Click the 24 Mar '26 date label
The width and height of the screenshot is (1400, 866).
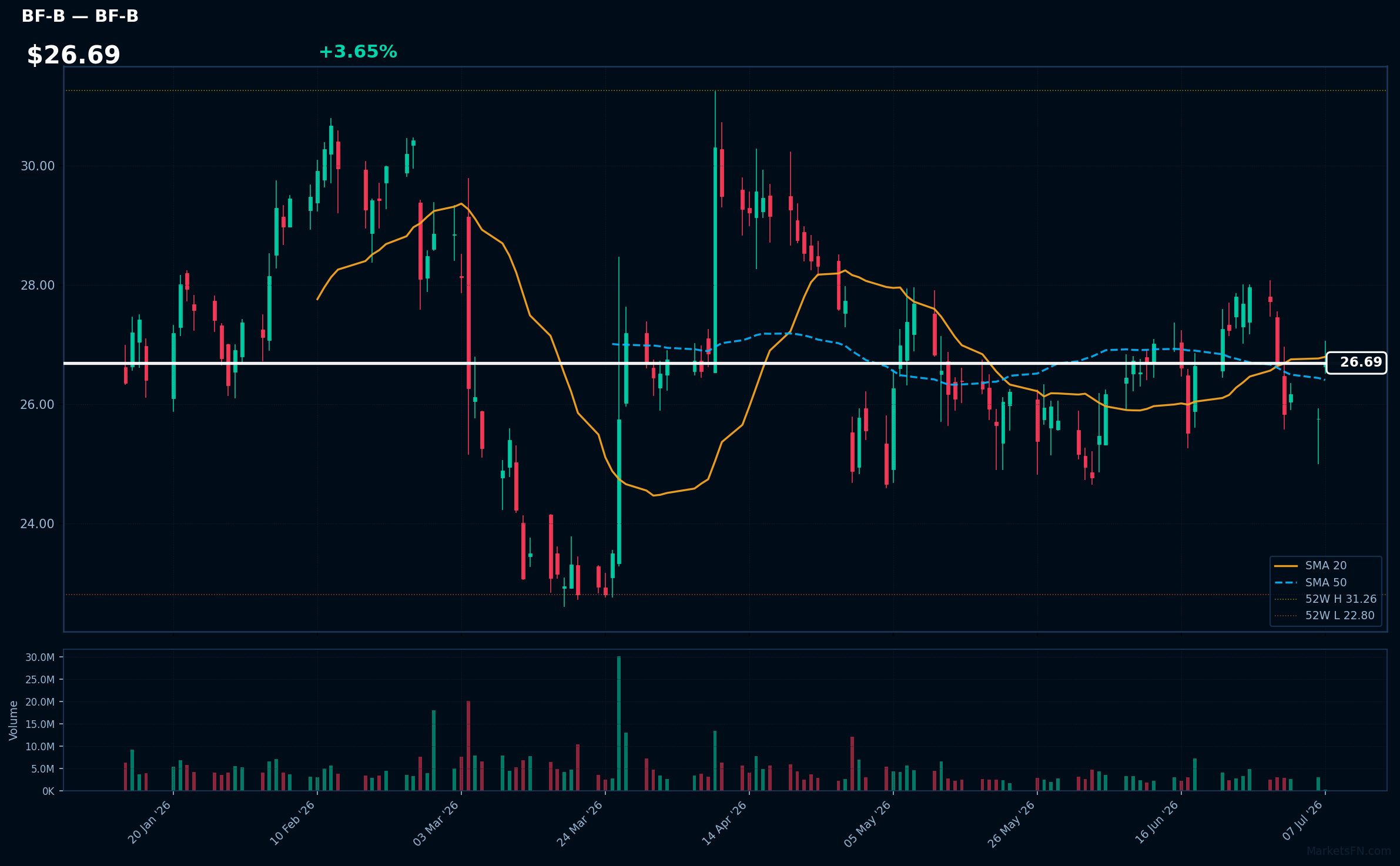coord(580,823)
